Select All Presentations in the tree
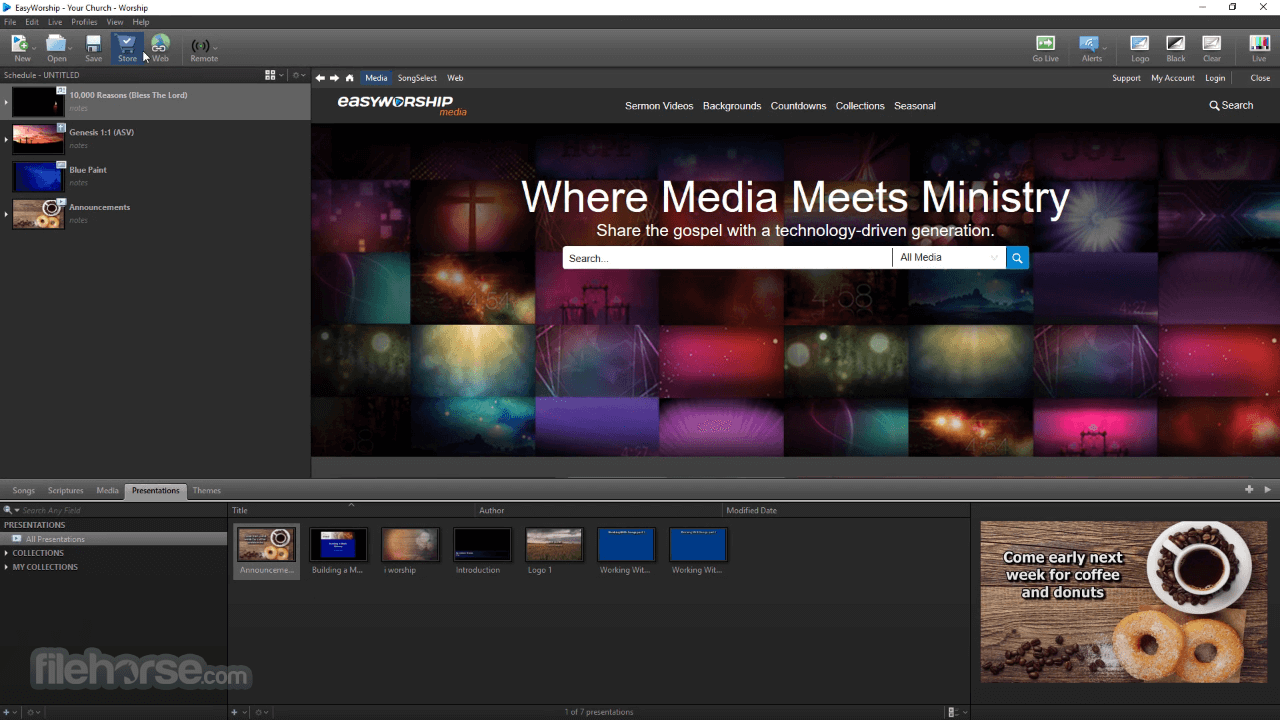Image resolution: width=1280 pixels, height=720 pixels. (114, 539)
